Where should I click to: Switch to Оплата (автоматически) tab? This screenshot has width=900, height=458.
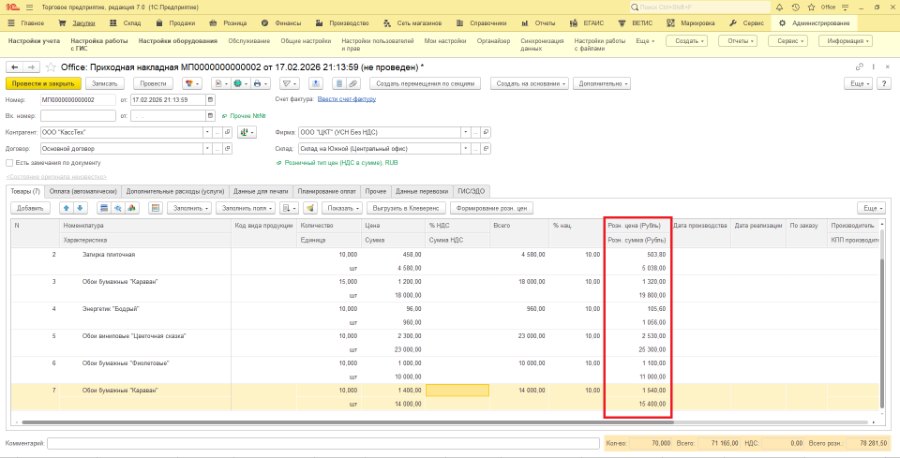tap(83, 191)
